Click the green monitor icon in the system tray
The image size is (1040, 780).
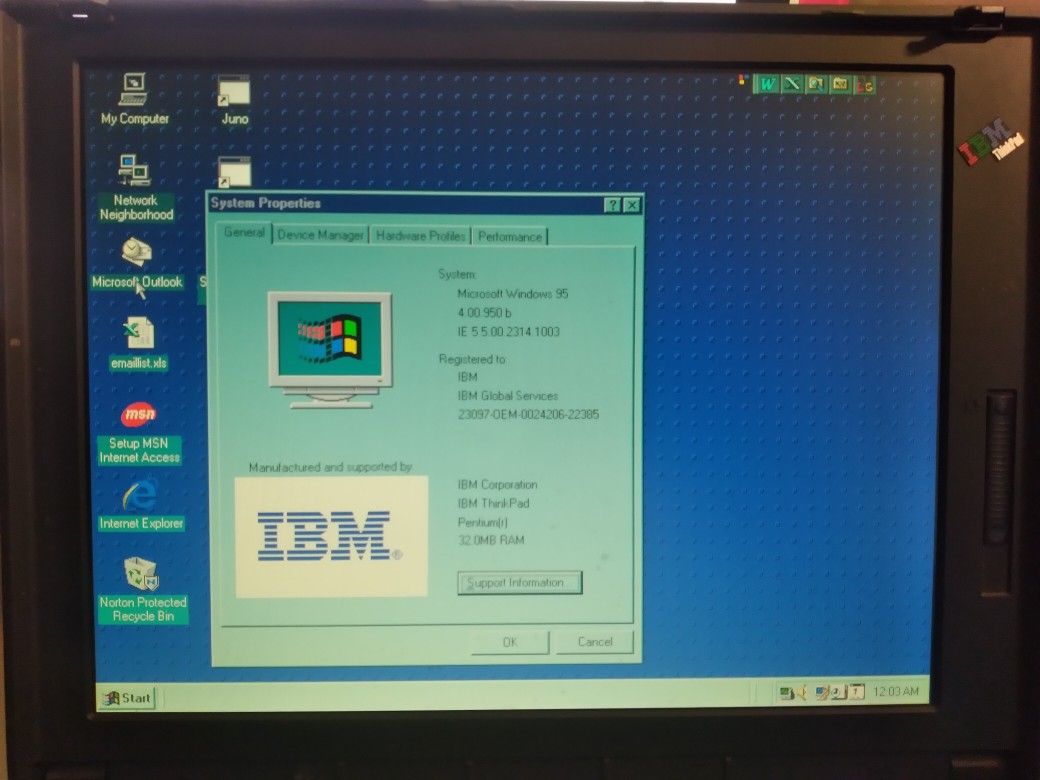787,693
